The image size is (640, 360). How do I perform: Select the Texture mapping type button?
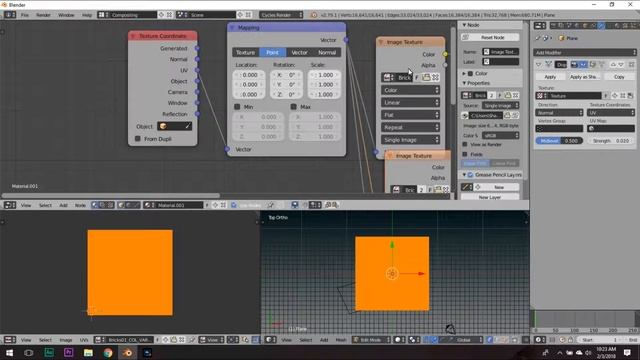245,53
